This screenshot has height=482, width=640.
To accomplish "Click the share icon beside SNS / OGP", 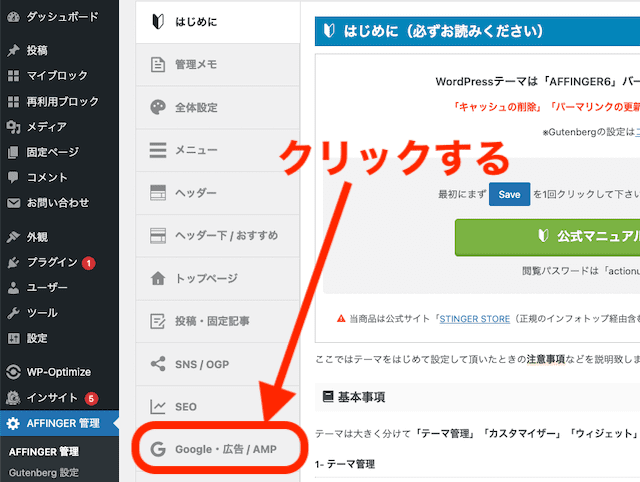I will click(158, 364).
